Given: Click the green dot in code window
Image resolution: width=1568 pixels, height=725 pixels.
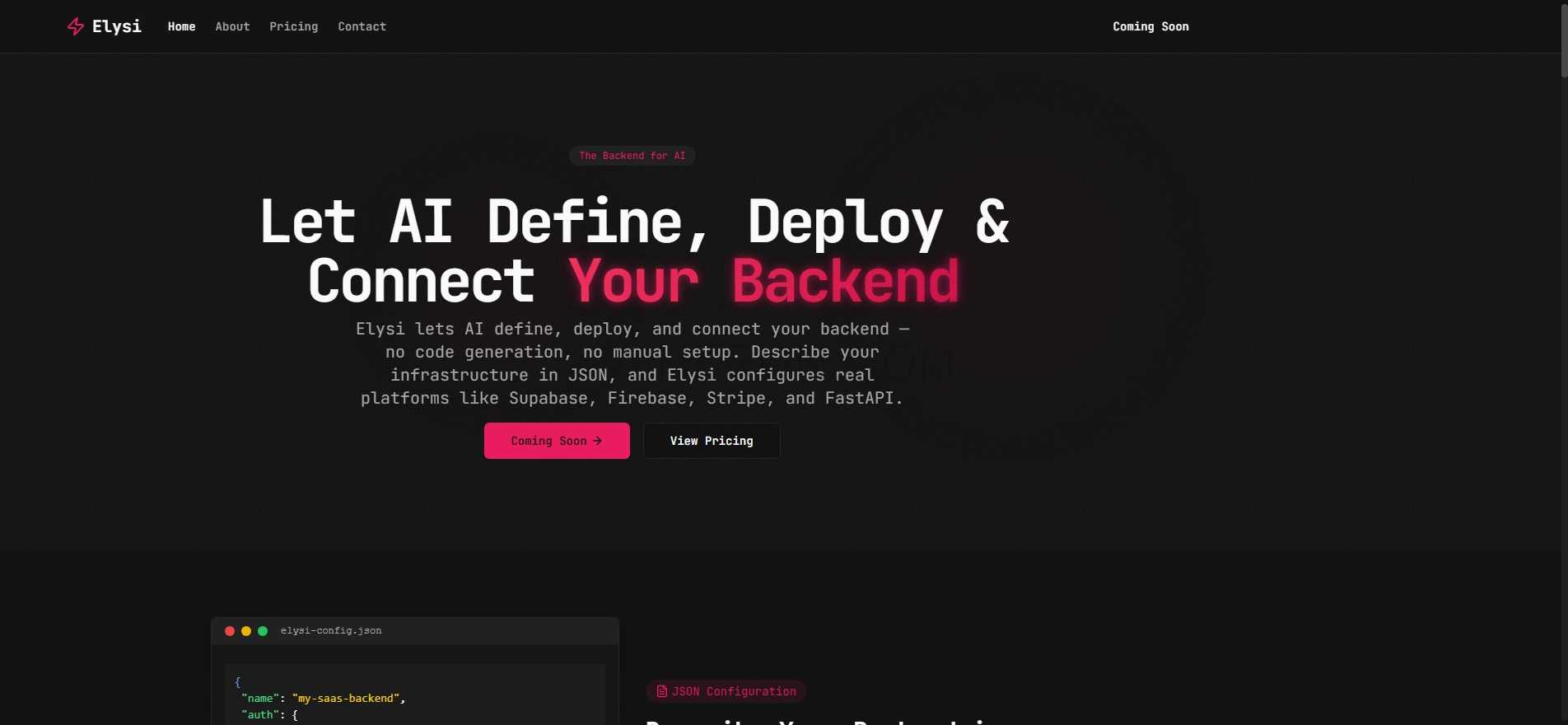Looking at the screenshot, I should pos(263,631).
